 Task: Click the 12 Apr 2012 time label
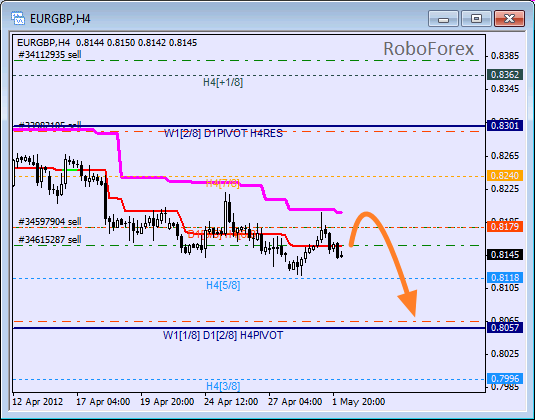click(38, 402)
